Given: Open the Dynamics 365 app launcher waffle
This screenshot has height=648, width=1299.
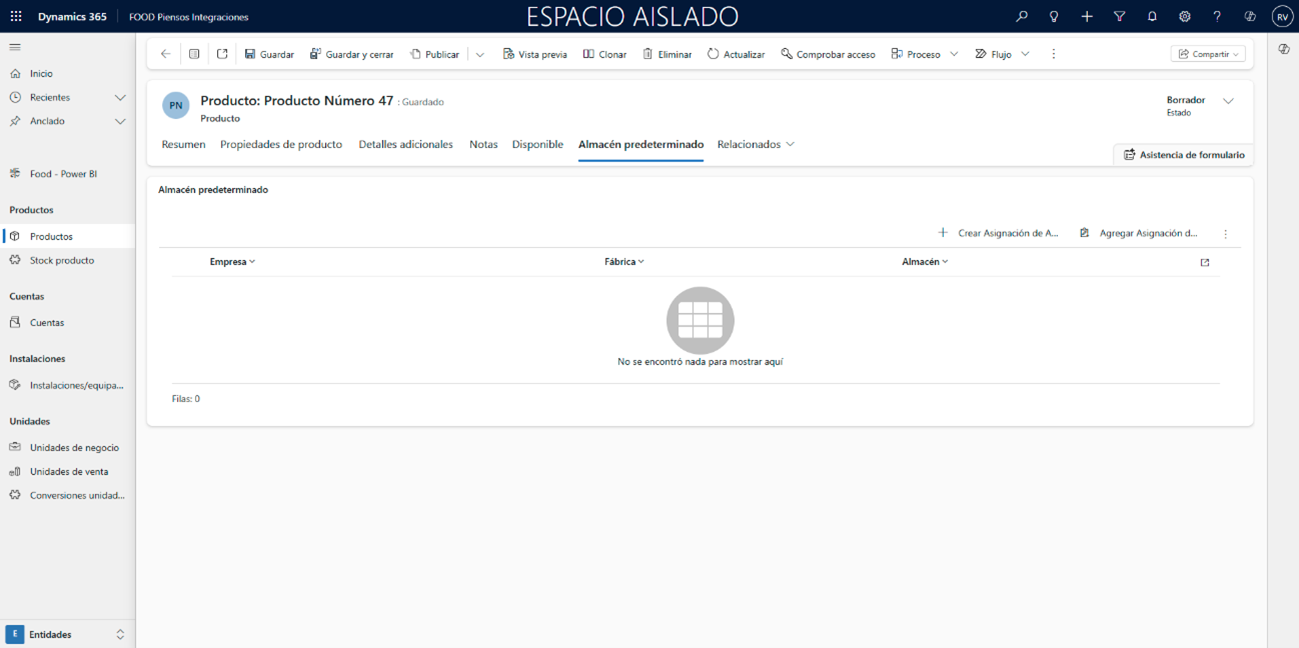Looking at the screenshot, I should 16,17.
